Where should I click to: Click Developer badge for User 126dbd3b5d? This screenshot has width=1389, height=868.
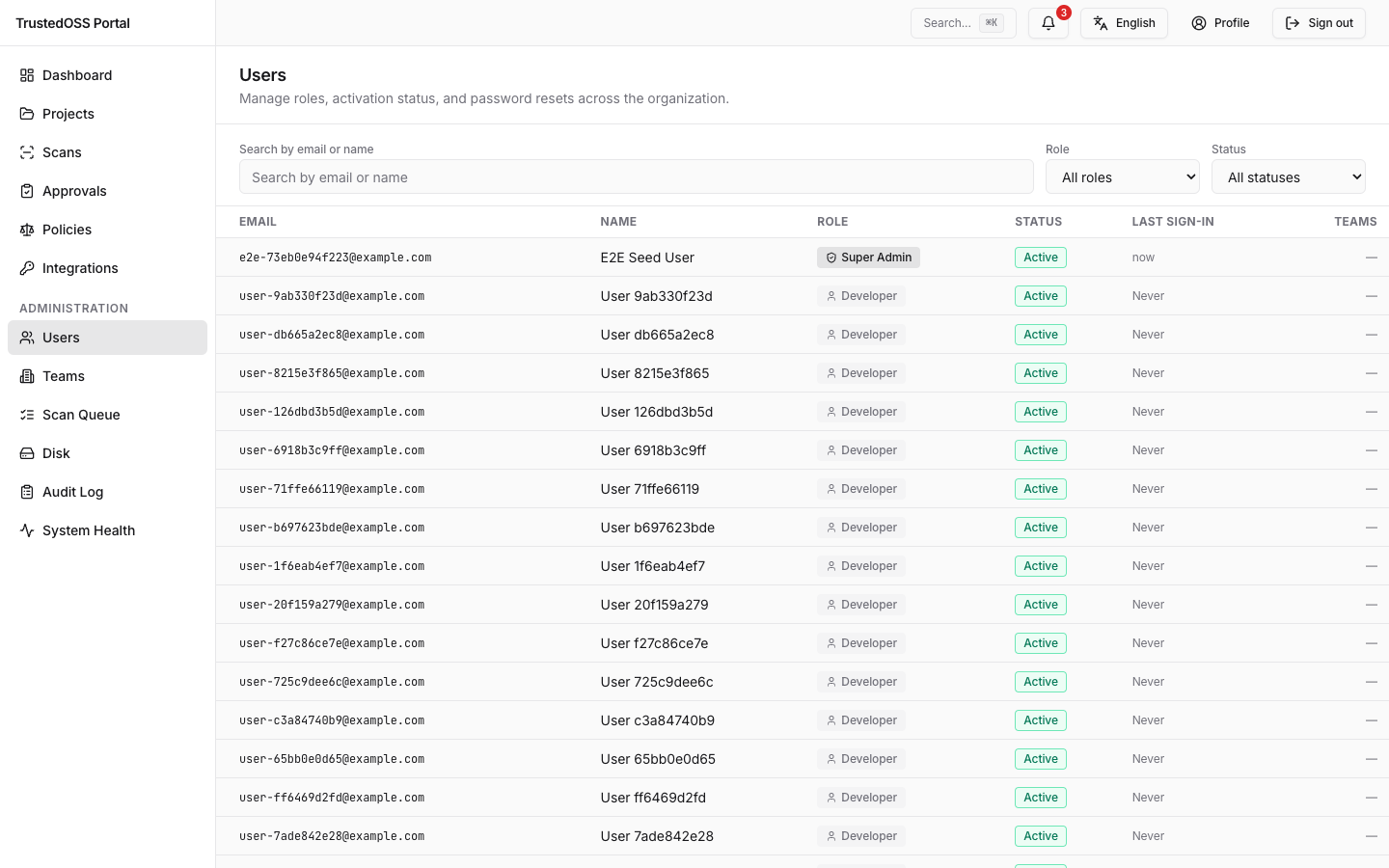tap(860, 412)
